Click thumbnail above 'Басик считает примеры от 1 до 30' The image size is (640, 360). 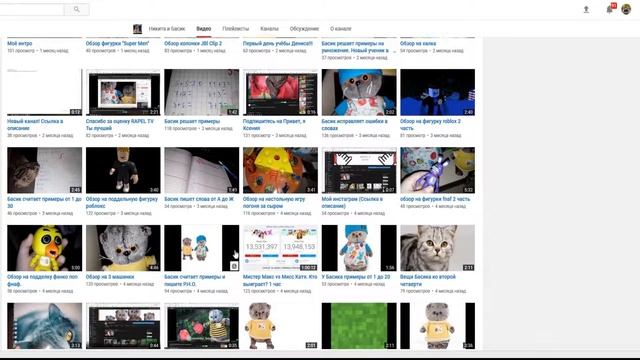pos(44,170)
